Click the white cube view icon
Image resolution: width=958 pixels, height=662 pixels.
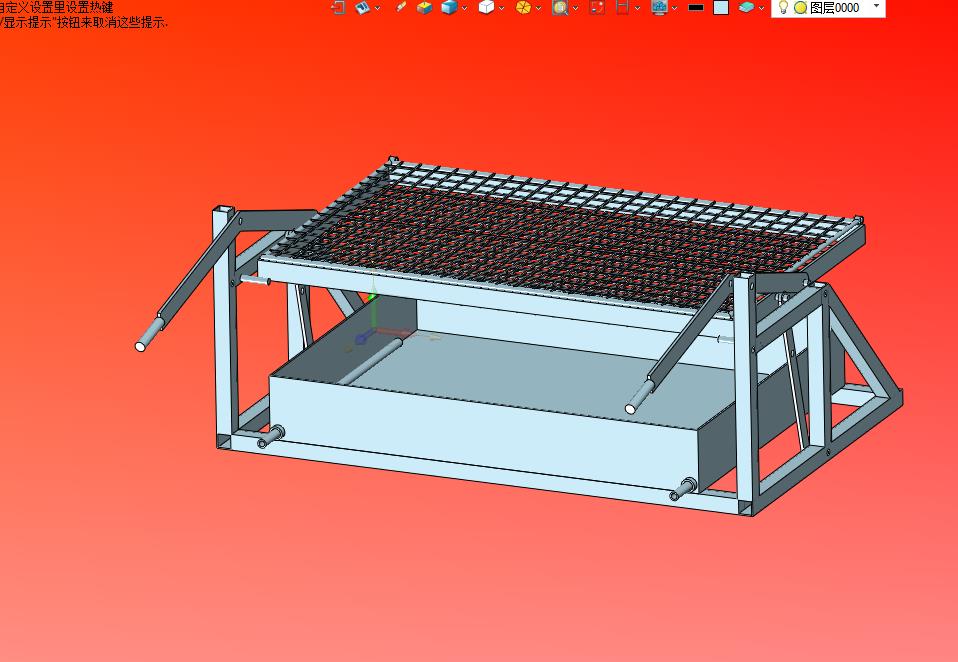[x=486, y=7]
